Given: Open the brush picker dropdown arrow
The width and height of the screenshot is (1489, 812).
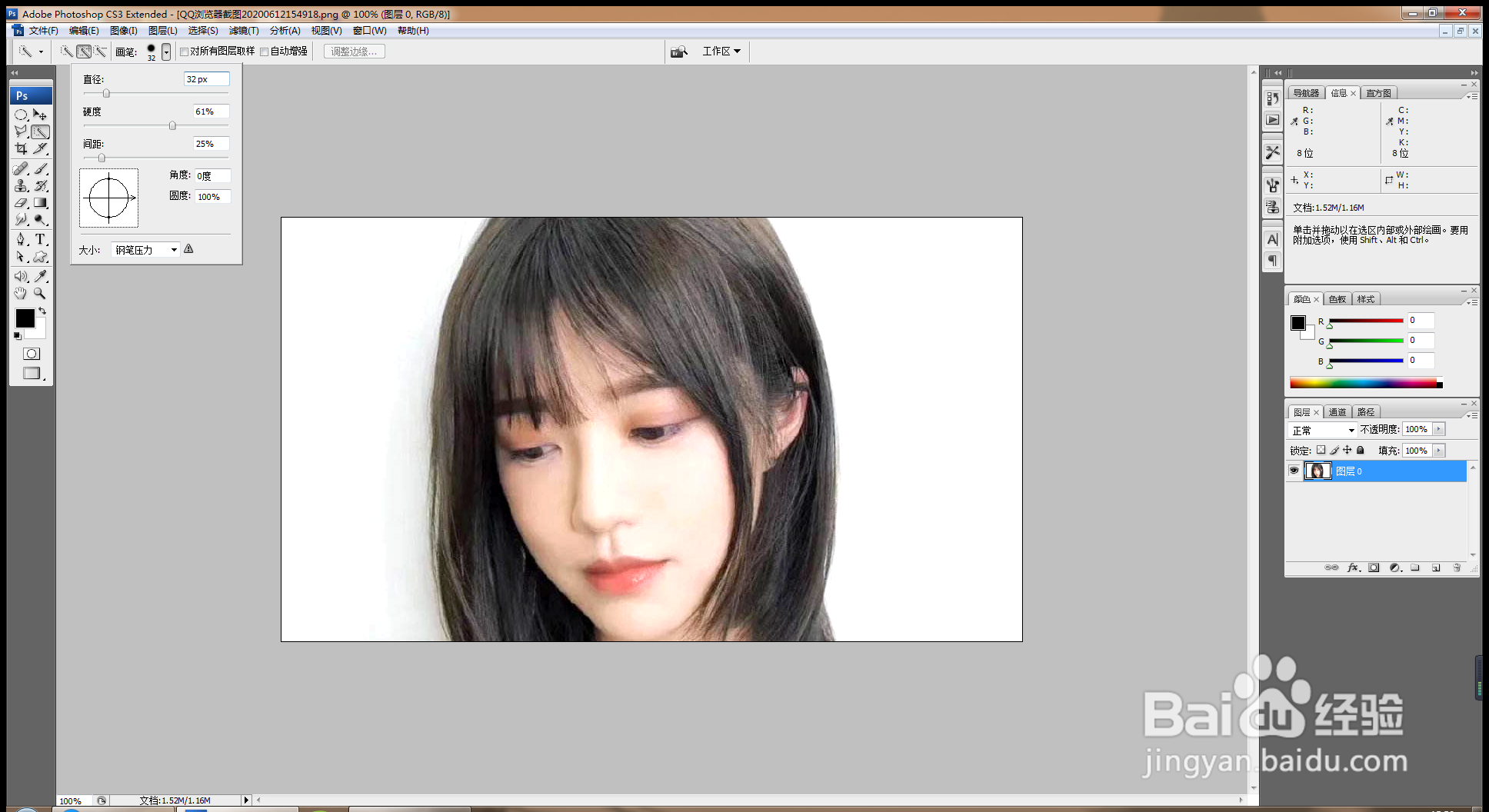Looking at the screenshot, I should click(x=166, y=52).
